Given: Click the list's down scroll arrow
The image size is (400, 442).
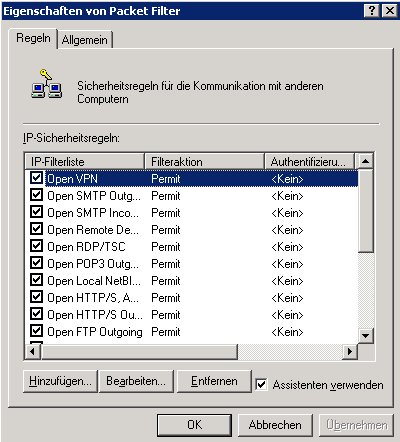Looking at the screenshot, I should pyautogui.click(x=365, y=335).
